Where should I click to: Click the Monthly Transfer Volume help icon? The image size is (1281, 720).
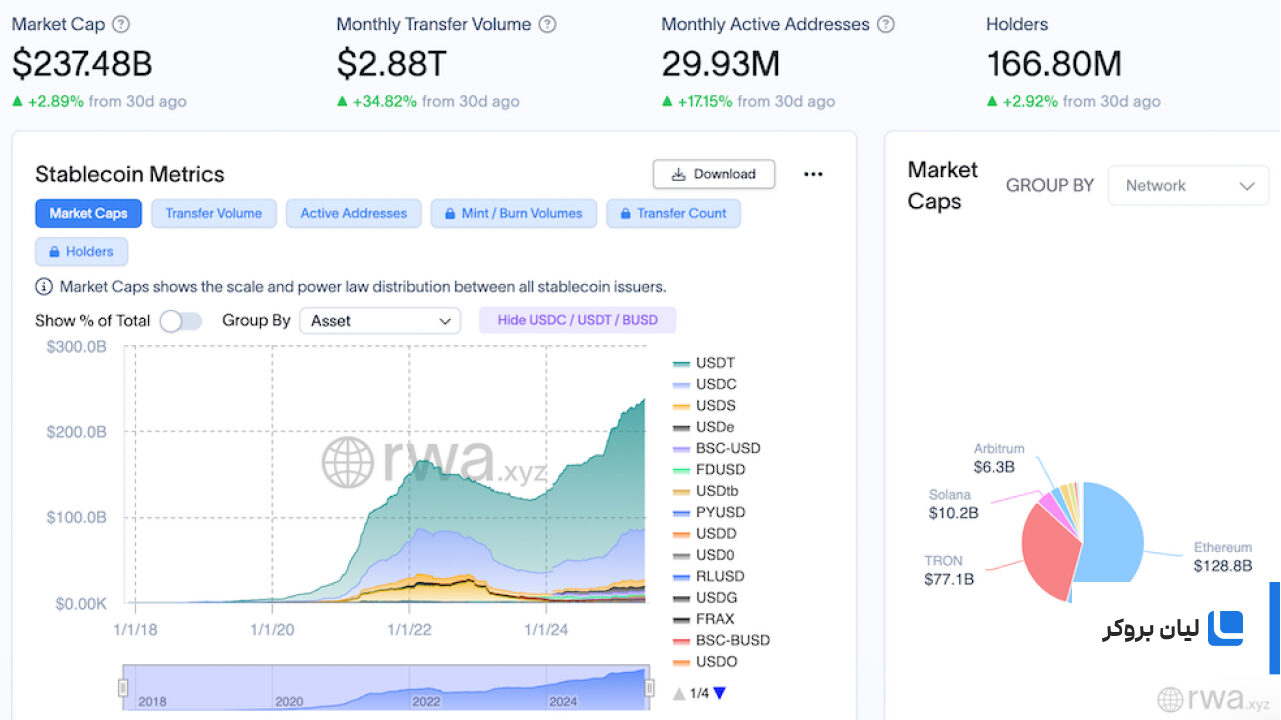pyautogui.click(x=547, y=24)
